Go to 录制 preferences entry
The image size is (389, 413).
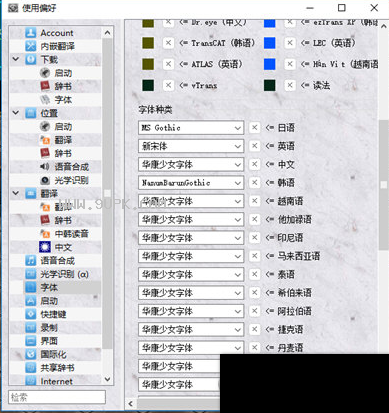(49, 327)
